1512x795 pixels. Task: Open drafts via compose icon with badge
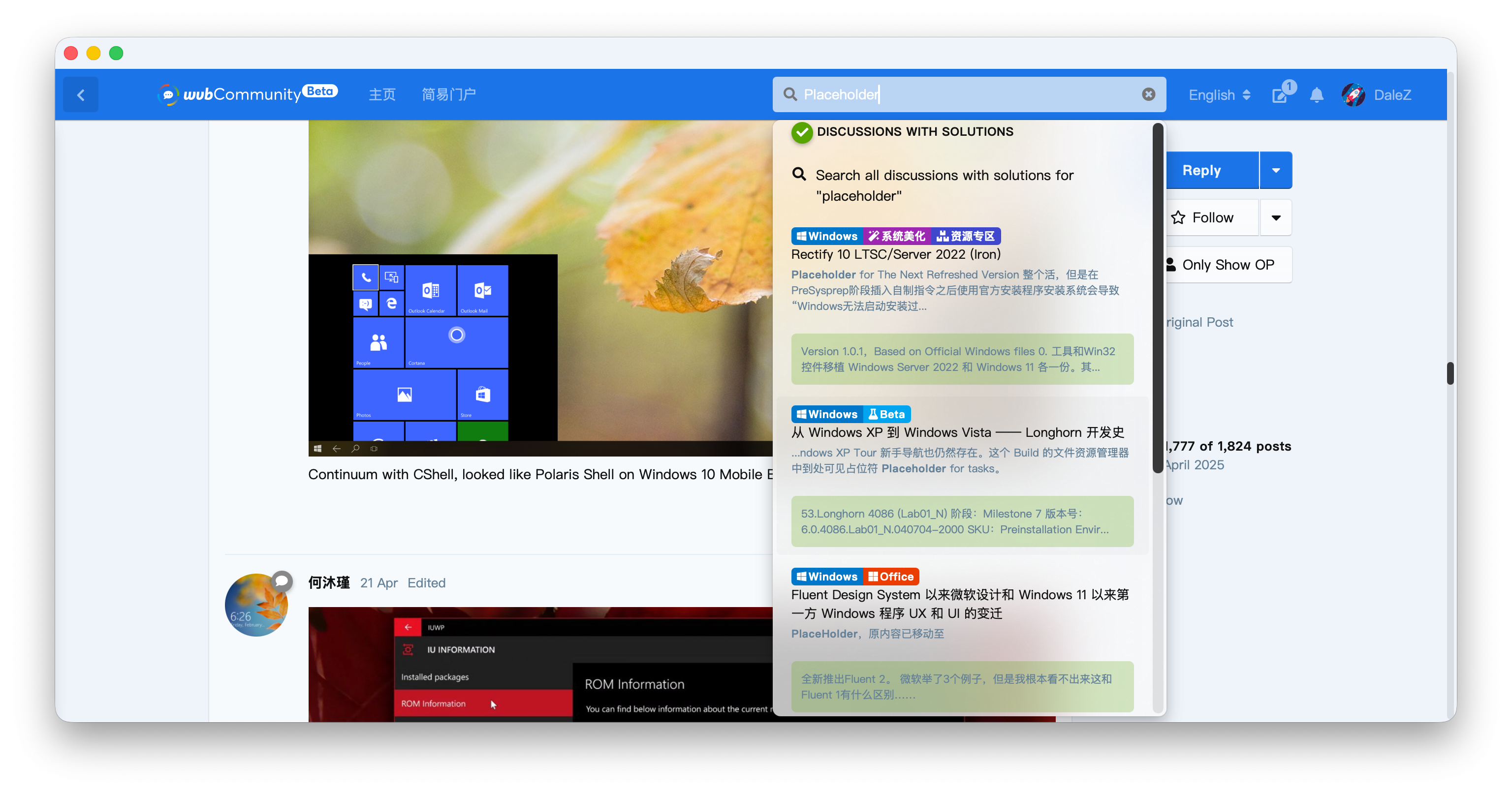1280,95
